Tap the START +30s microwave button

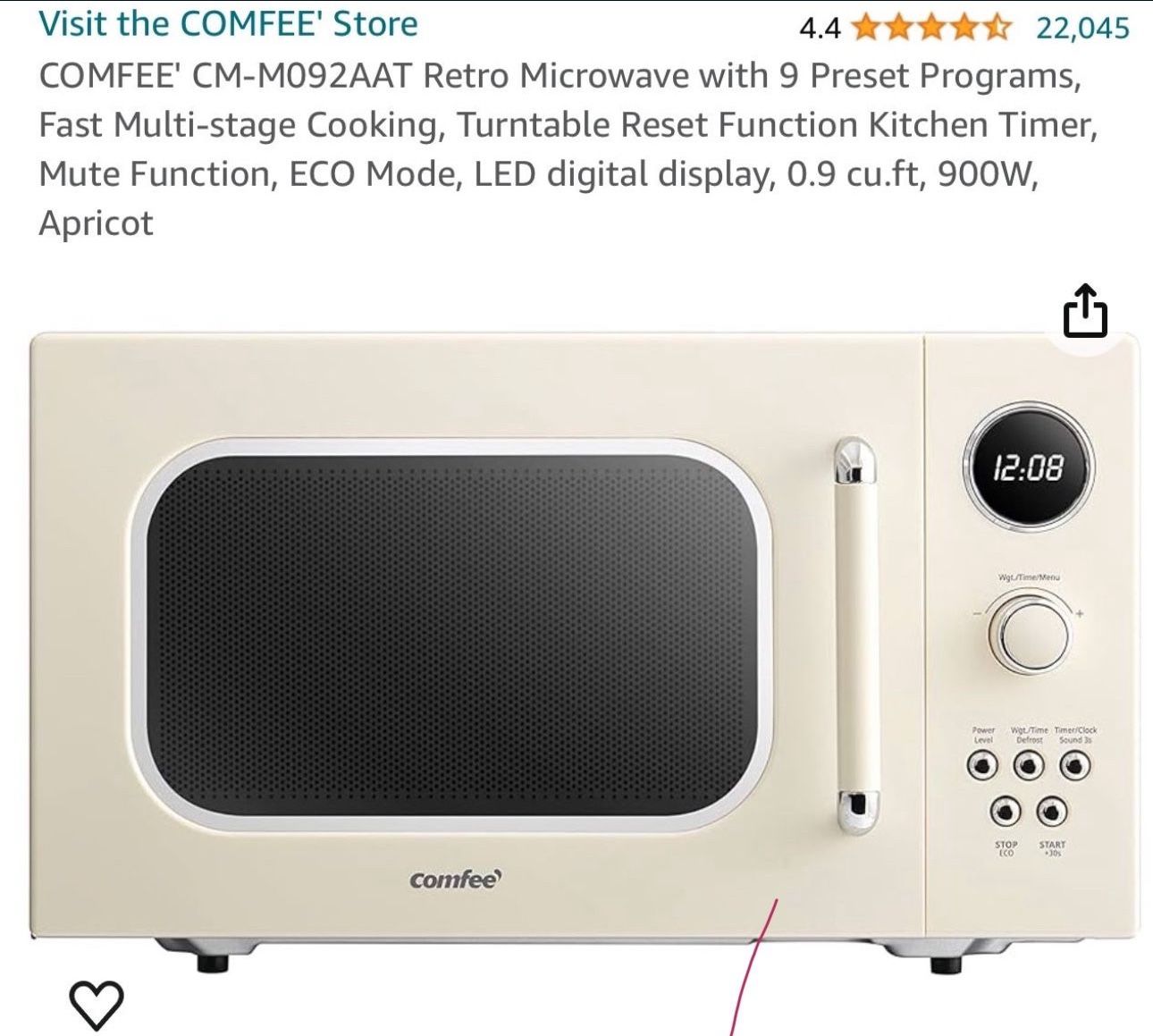click(x=1052, y=811)
